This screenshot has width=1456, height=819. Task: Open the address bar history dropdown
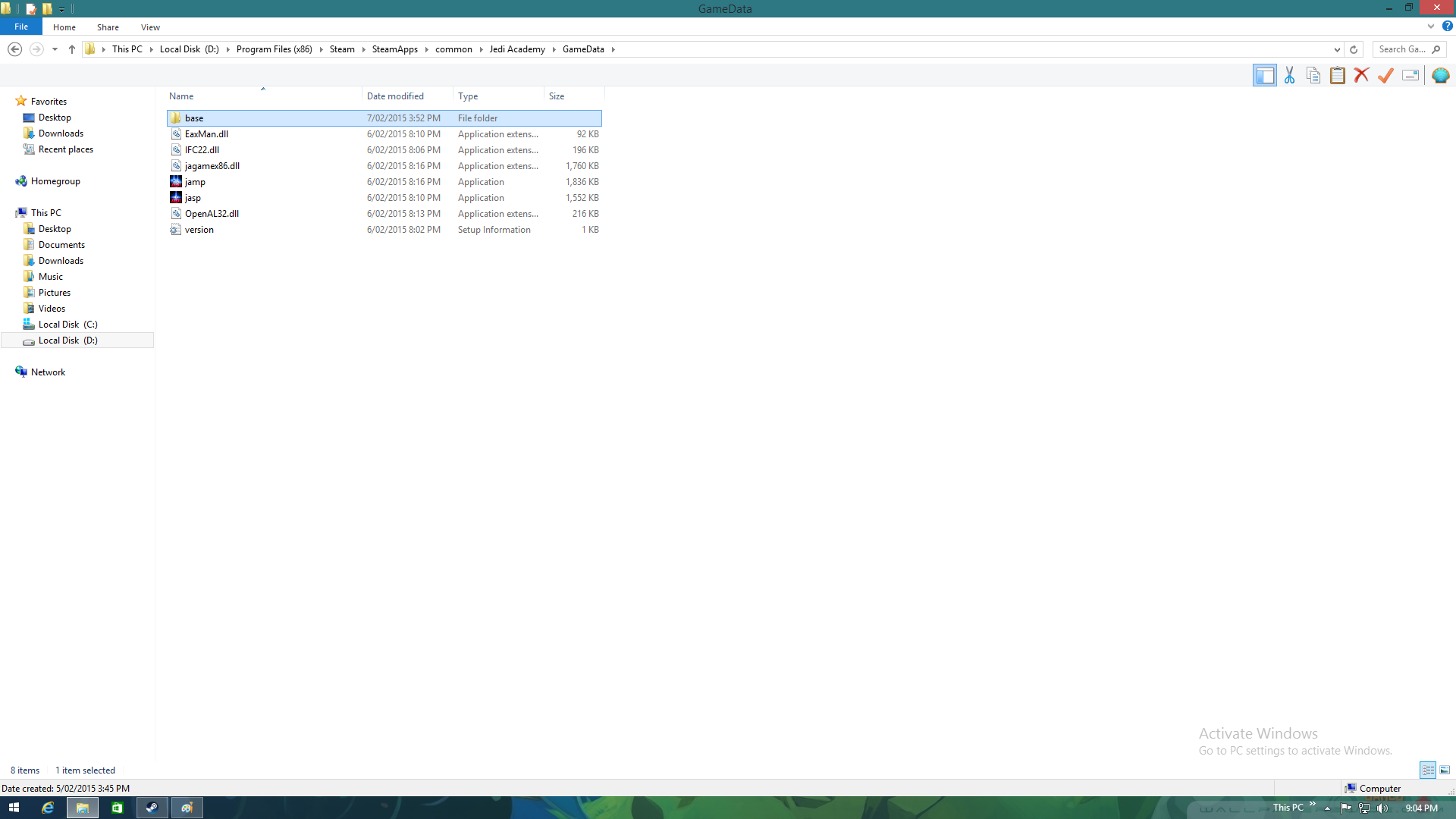tap(1337, 49)
